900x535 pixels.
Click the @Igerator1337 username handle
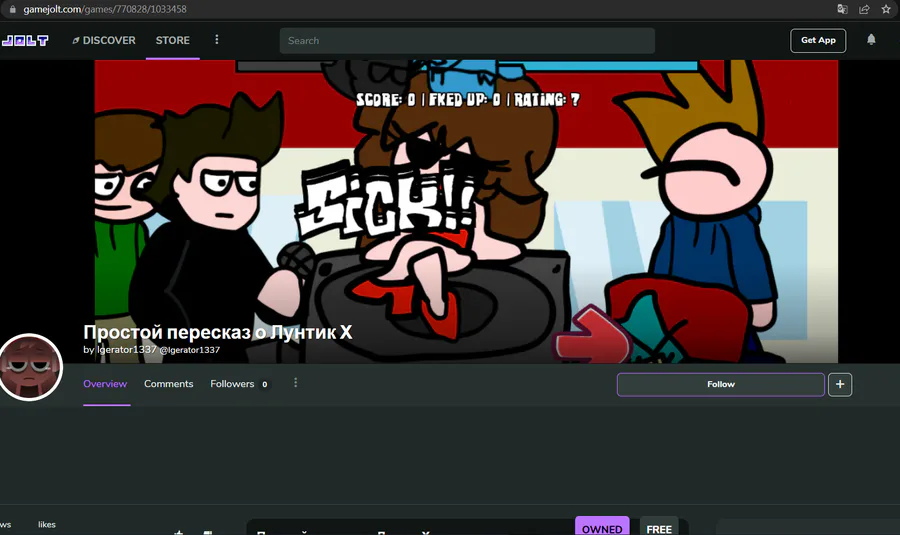(x=189, y=350)
